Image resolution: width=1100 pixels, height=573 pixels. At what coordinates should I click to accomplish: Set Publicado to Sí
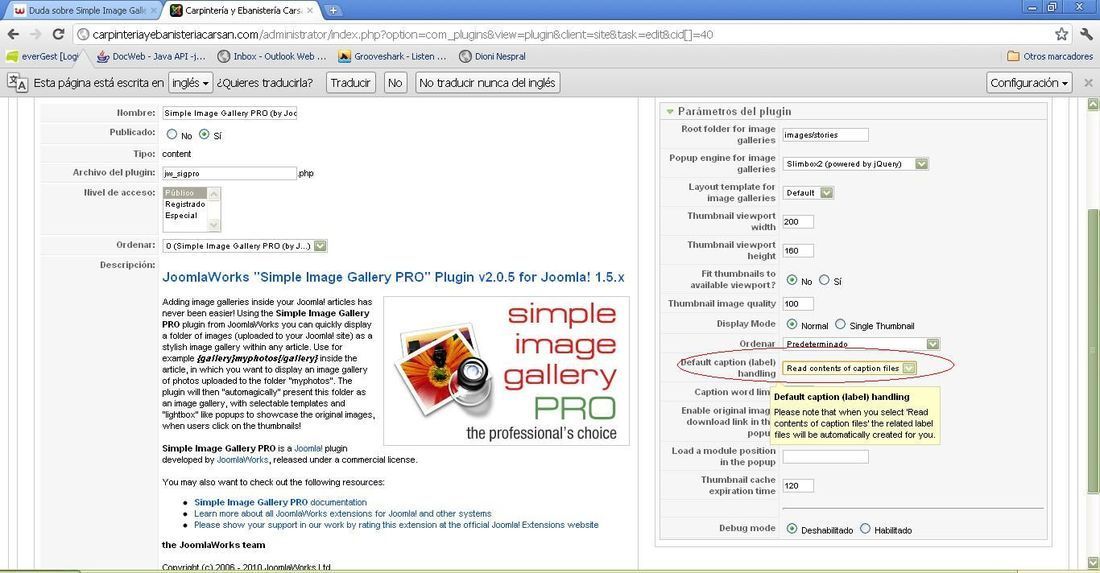[x=204, y=134]
